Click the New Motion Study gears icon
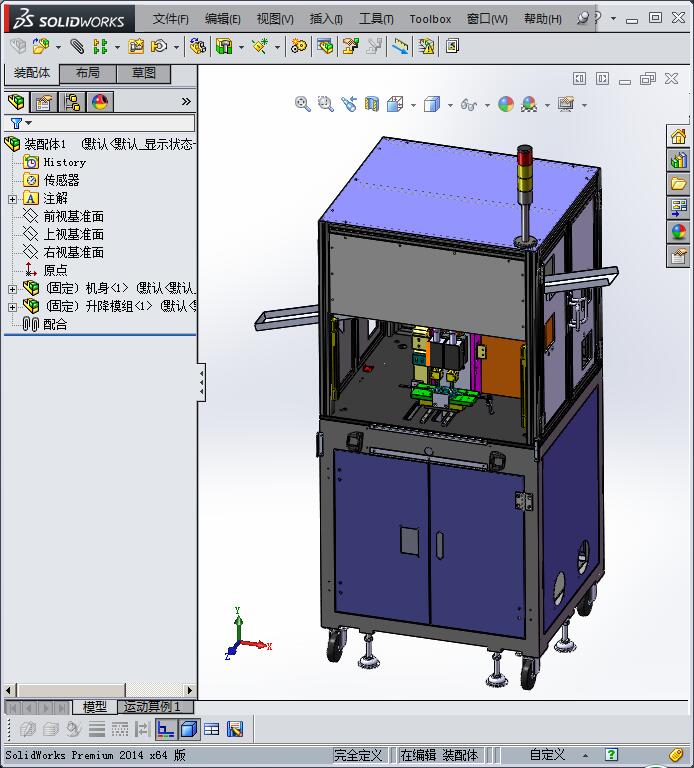Screen dimensions: 694x768 tap(298, 47)
